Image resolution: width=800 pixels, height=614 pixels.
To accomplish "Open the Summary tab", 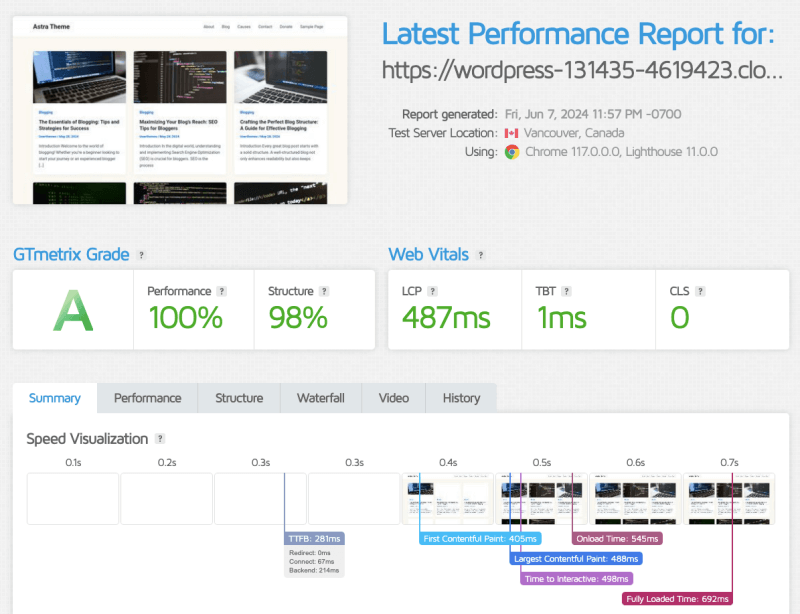I will pos(55,398).
